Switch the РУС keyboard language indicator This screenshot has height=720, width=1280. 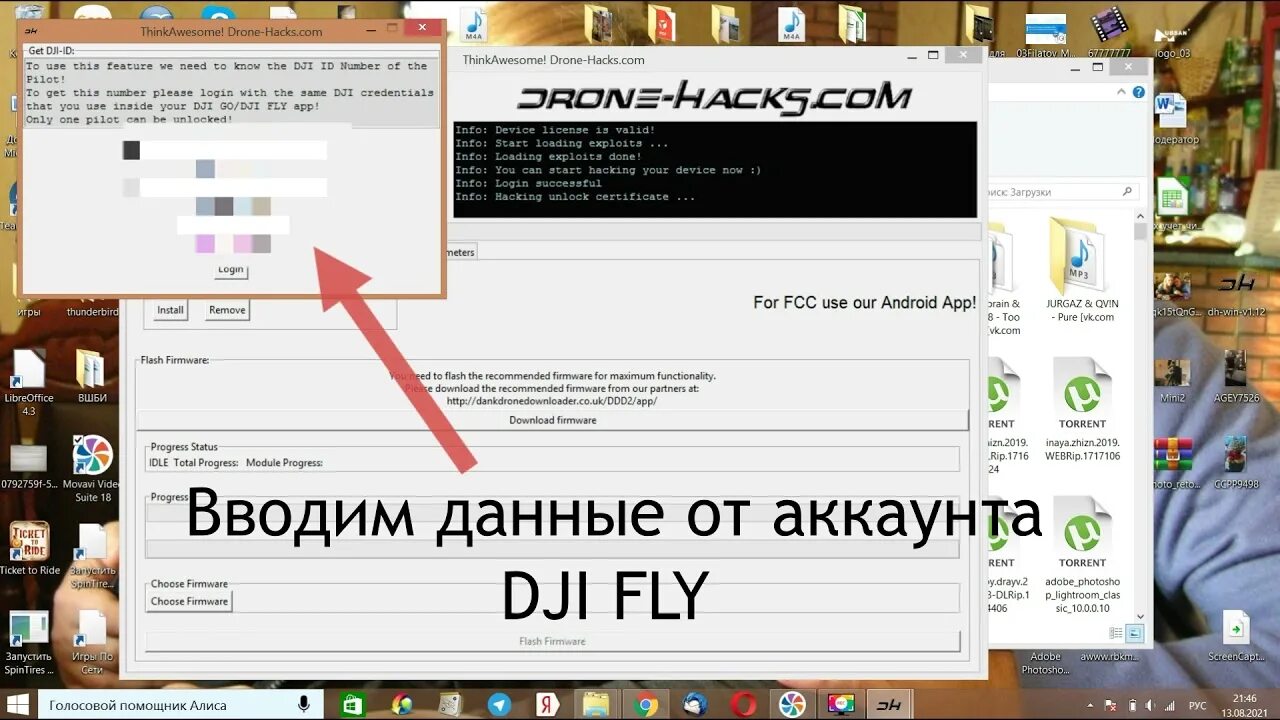(x=1197, y=705)
